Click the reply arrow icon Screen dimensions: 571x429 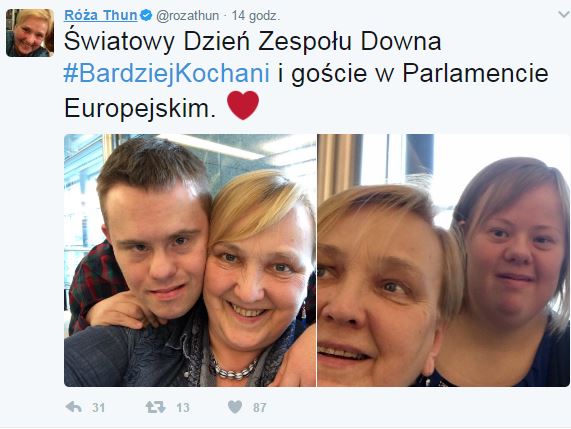74,407
